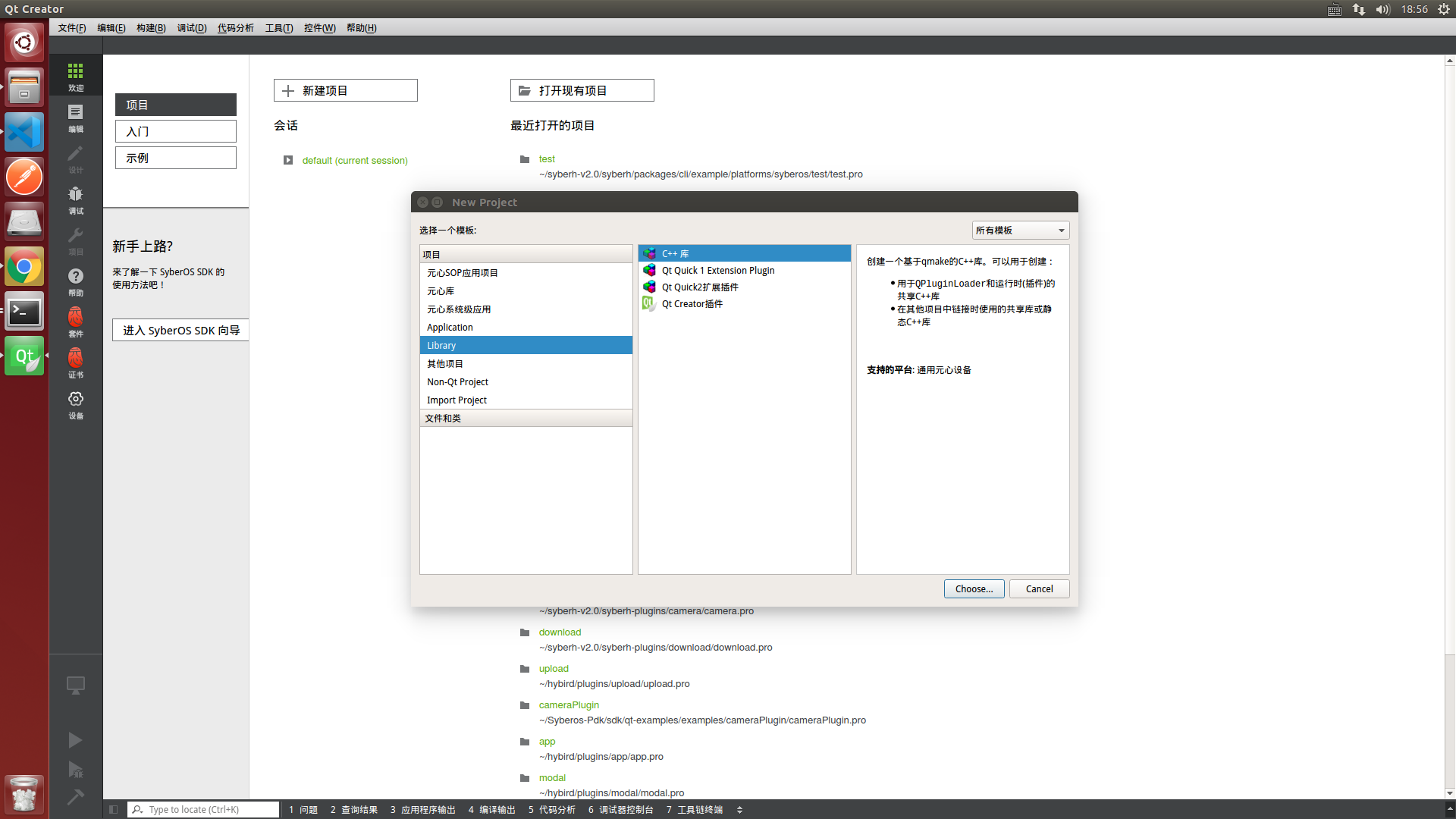The image size is (1456, 819).
Task: Open the 所有模板 template filter dropdown
Action: 1021,230
